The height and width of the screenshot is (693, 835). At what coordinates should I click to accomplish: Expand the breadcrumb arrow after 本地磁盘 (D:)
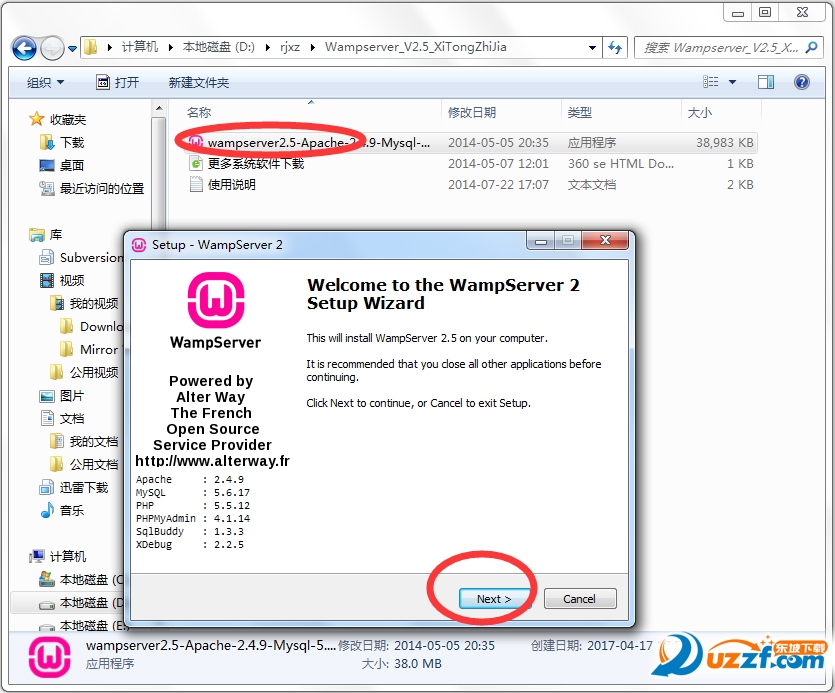(267, 47)
